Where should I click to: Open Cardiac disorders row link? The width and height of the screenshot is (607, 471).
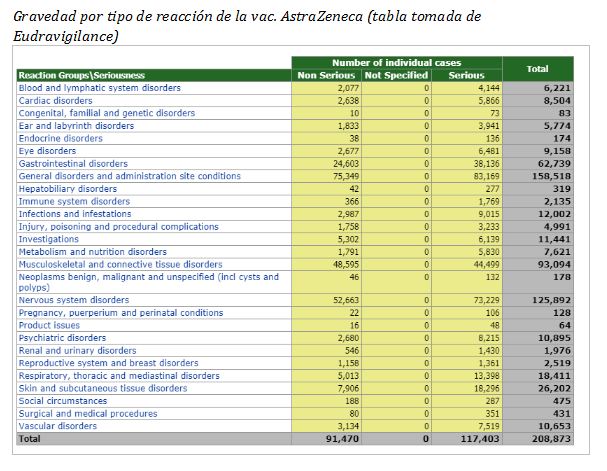point(55,101)
